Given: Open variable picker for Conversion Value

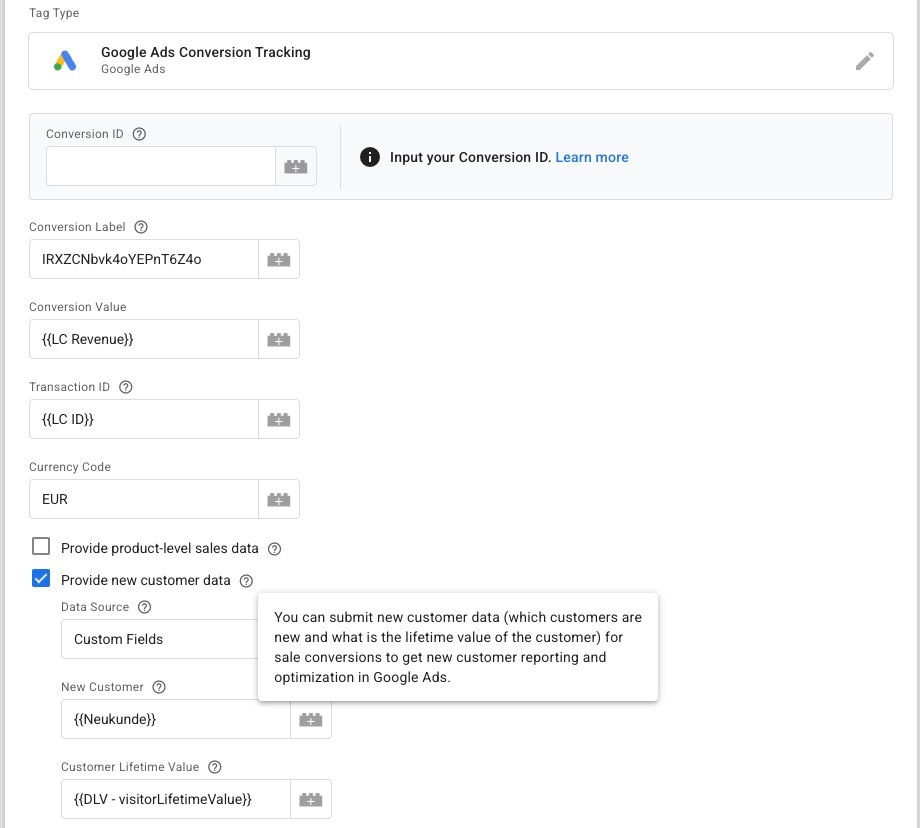Looking at the screenshot, I should pos(279,339).
